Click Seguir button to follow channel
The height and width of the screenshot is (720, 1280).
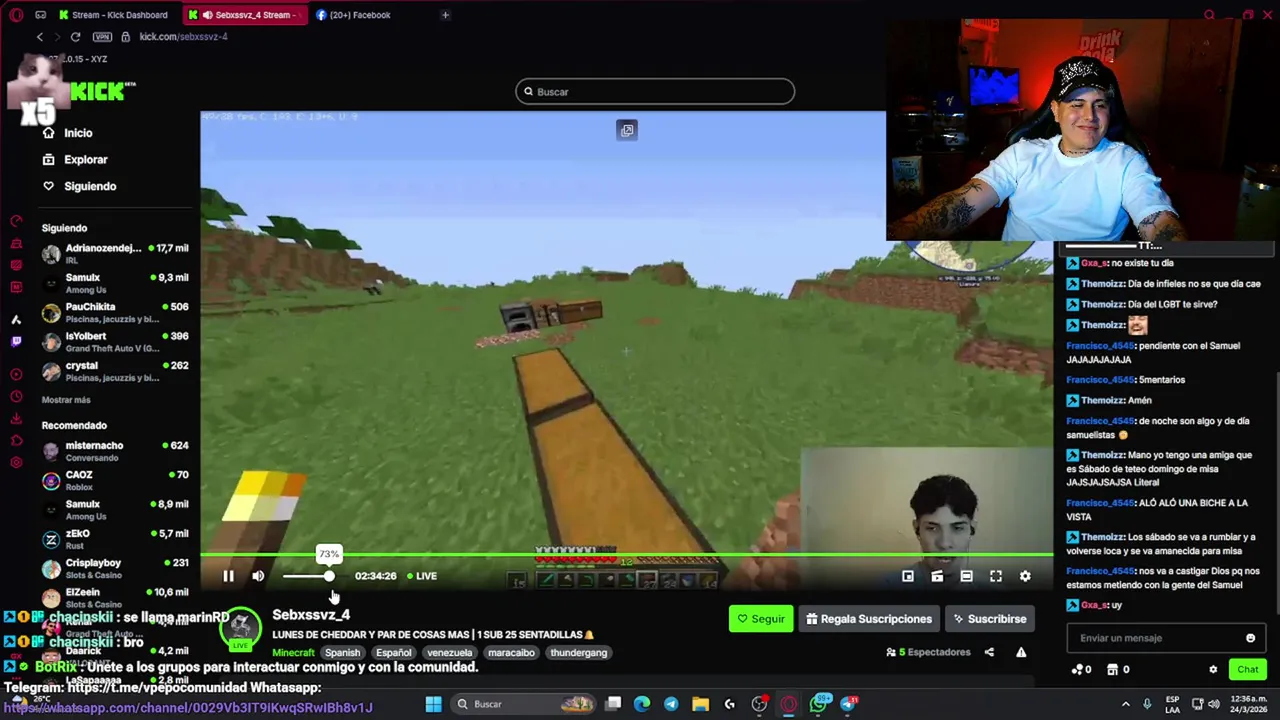pos(761,619)
